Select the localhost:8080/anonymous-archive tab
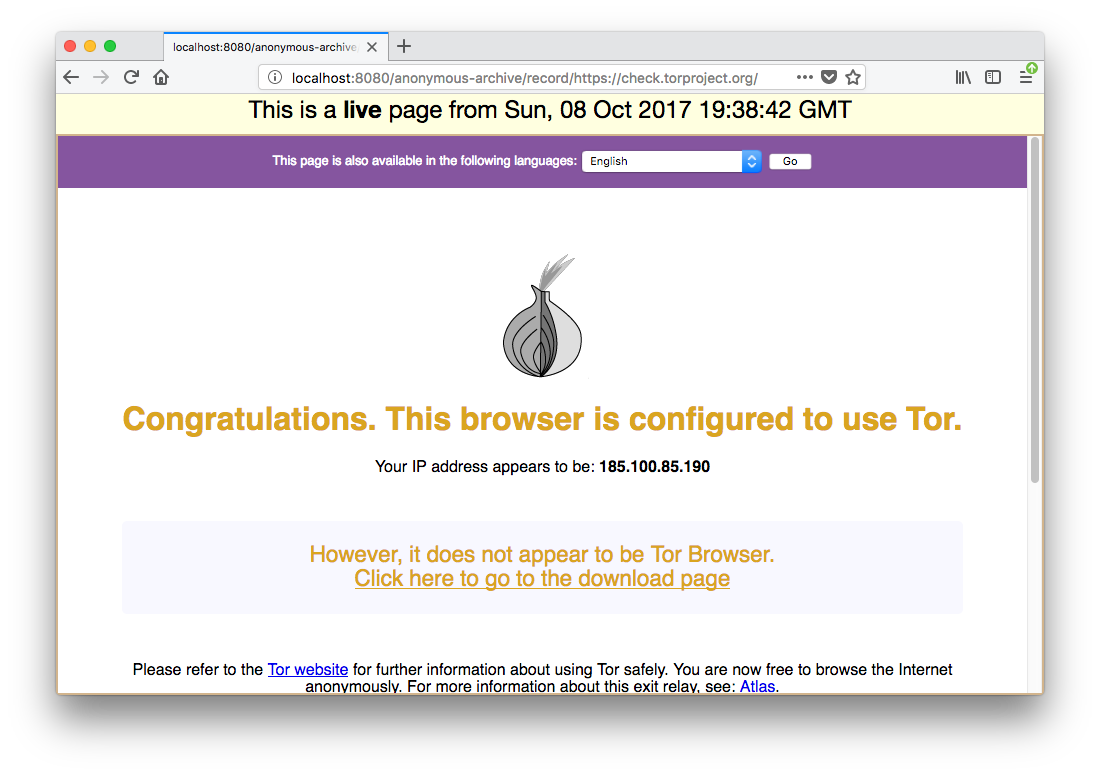 click(x=276, y=47)
